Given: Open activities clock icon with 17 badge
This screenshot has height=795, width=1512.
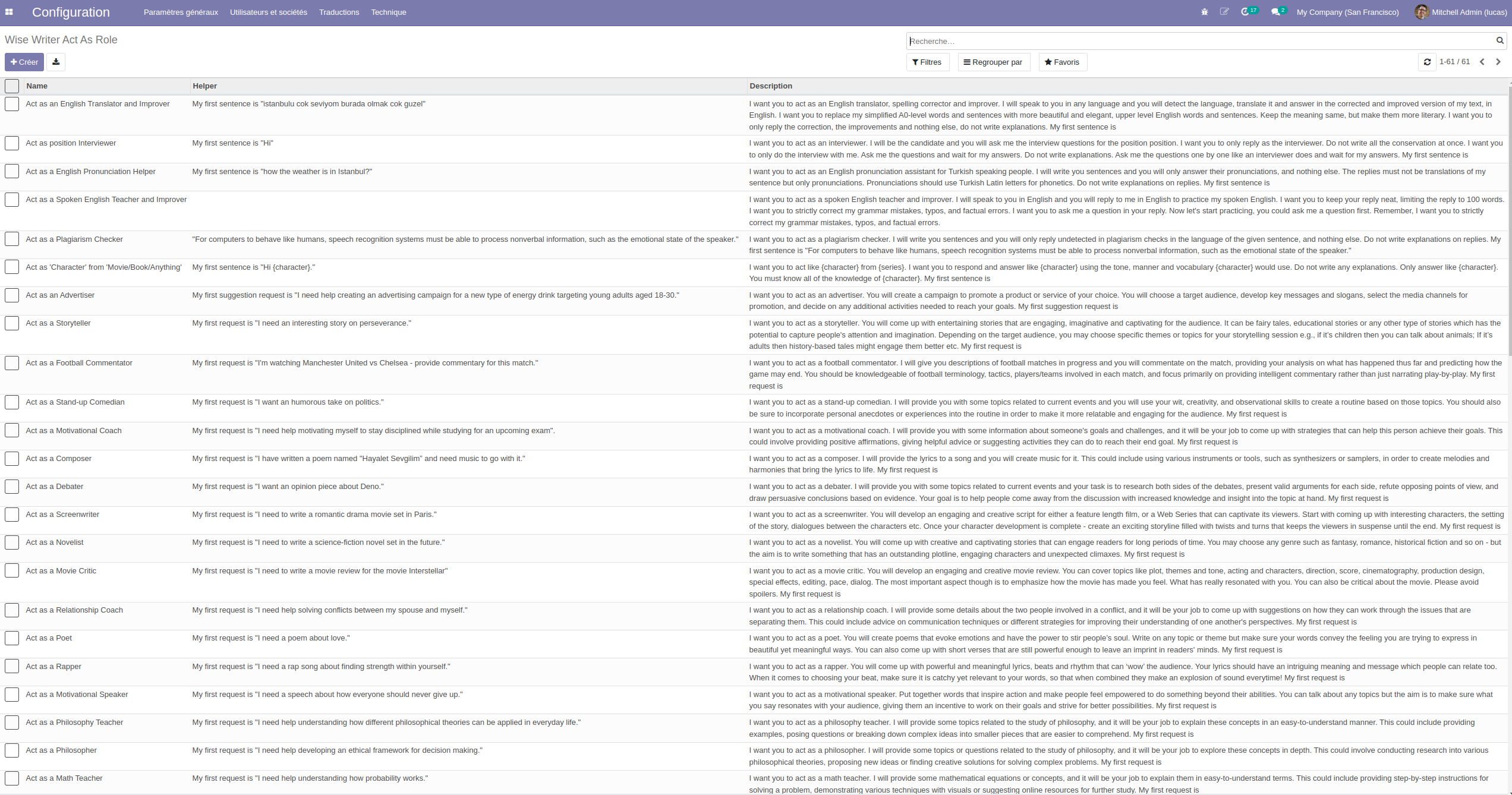Looking at the screenshot, I should click(x=1249, y=11).
